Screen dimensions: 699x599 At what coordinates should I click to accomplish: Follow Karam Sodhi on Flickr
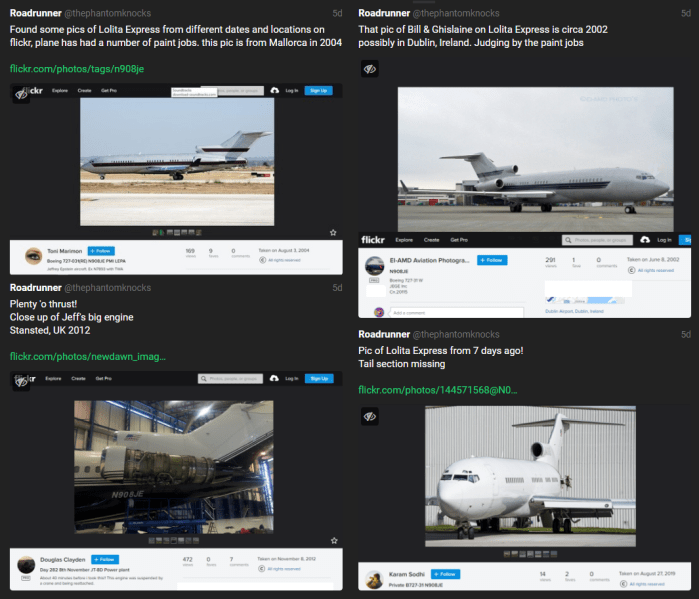pos(445,574)
